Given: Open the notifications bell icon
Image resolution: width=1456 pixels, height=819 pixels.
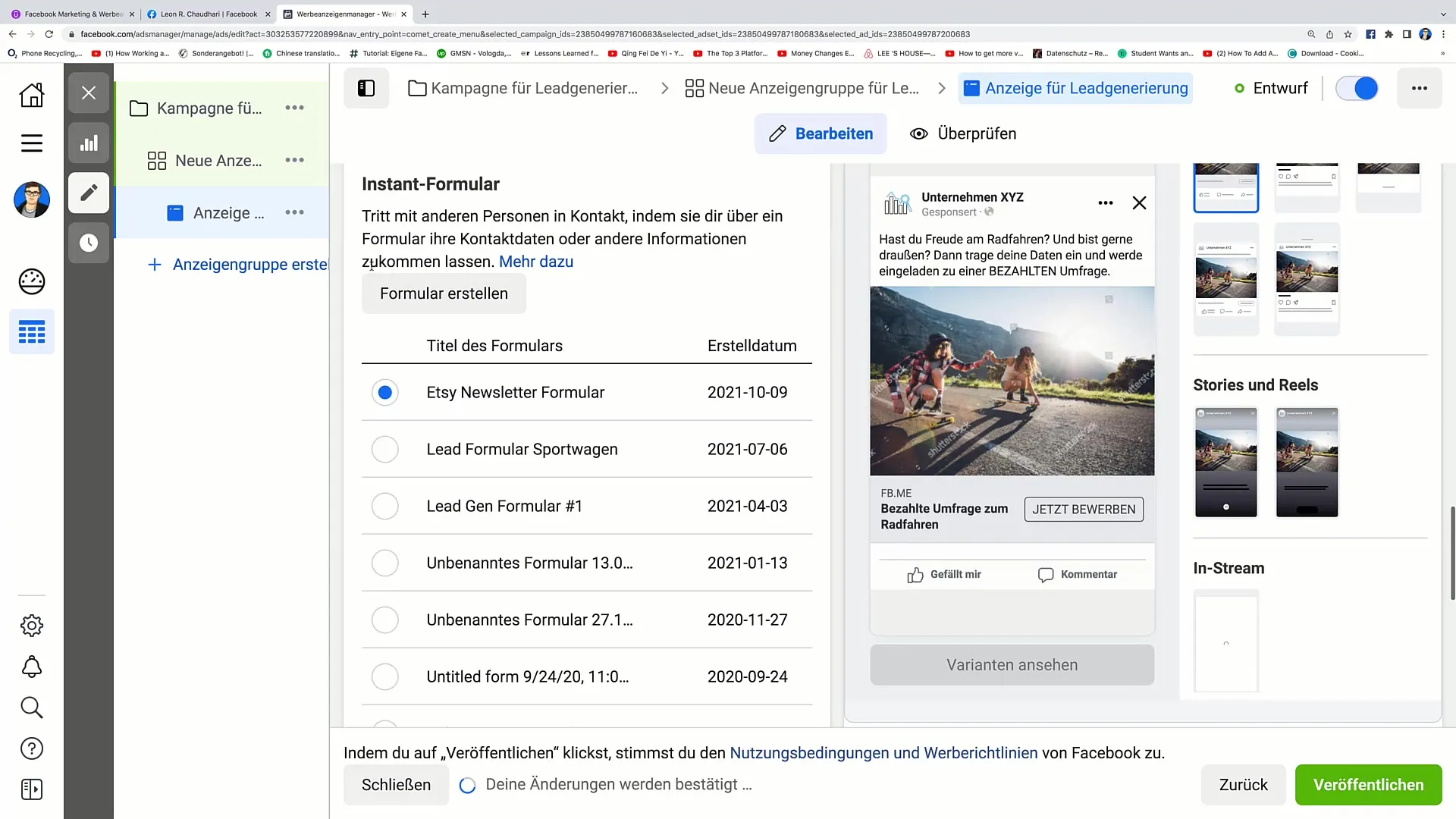Looking at the screenshot, I should pos(32,667).
